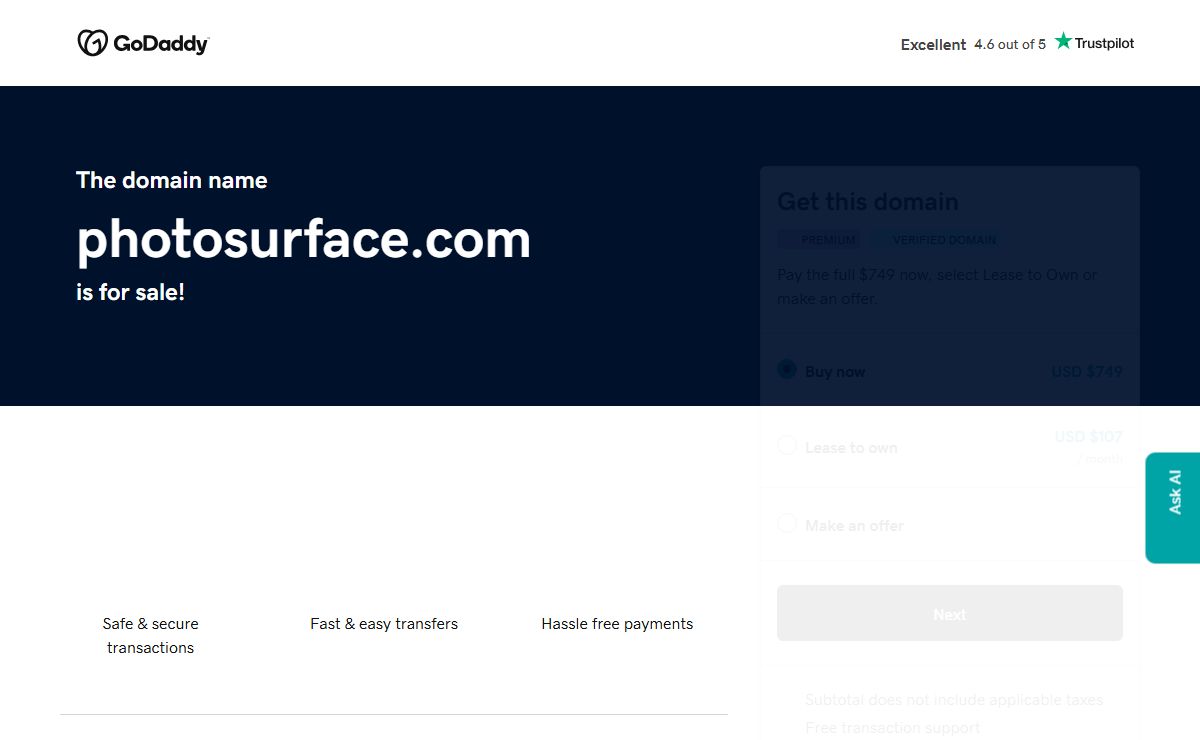The width and height of the screenshot is (1200, 740).
Task: Choose the Make an offer option
Action: tap(787, 524)
